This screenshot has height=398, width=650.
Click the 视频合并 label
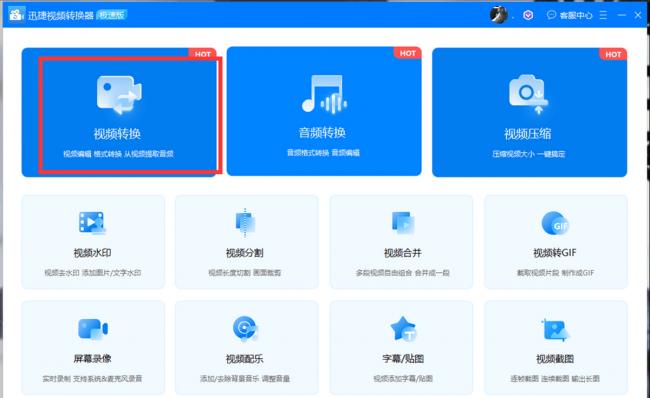pos(403,253)
